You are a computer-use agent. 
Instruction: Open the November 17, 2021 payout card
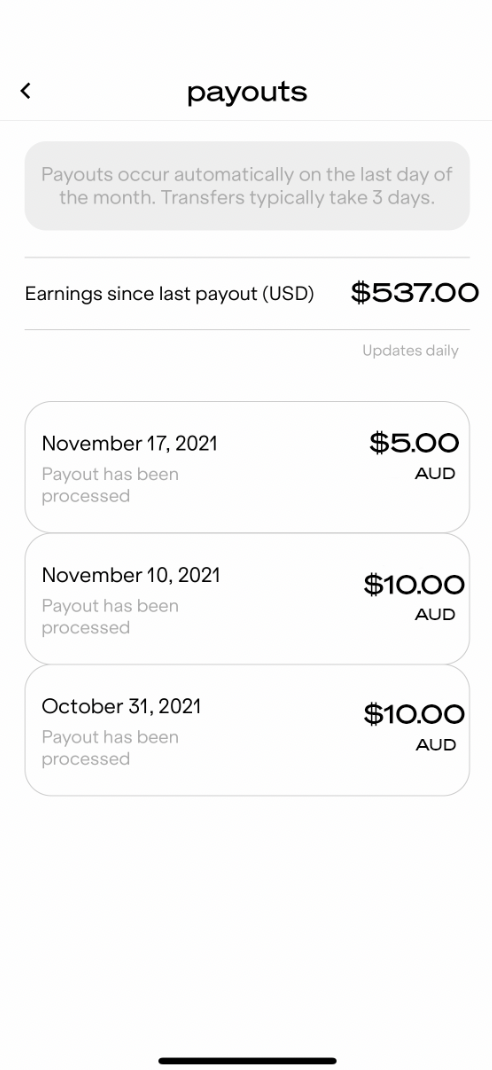(x=247, y=467)
